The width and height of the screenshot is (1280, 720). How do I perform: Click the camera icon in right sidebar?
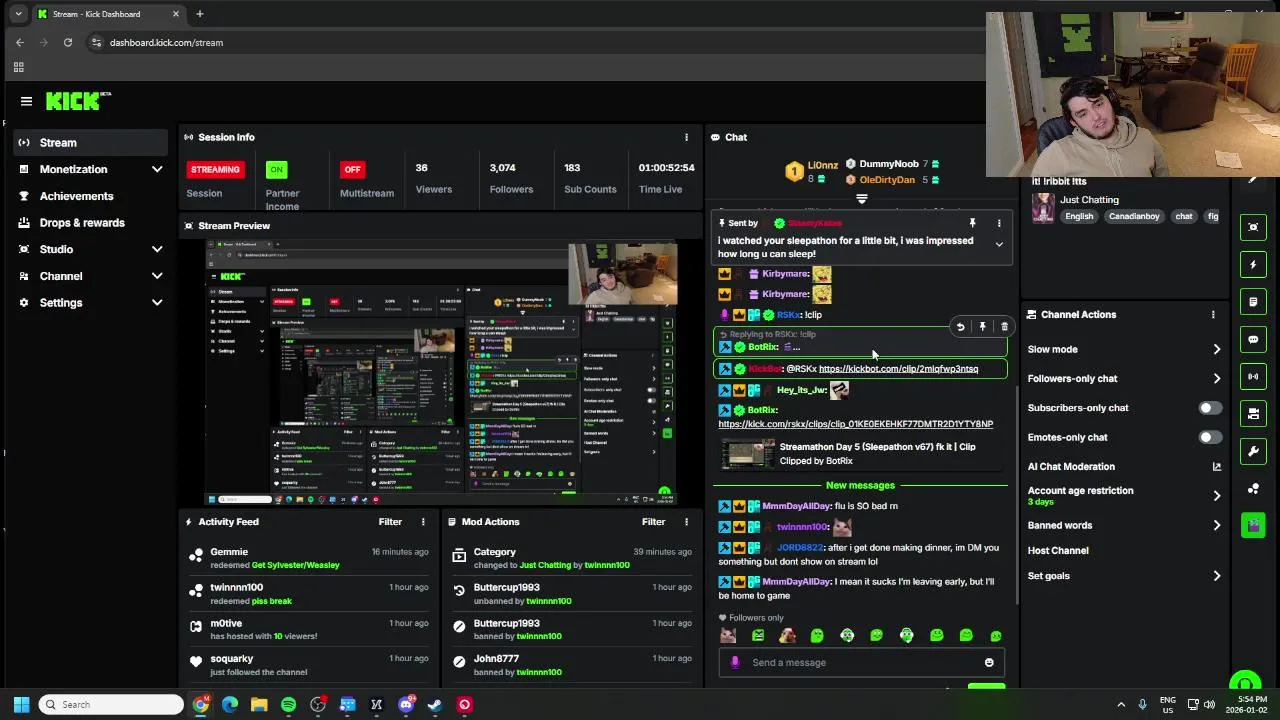click(x=1254, y=413)
